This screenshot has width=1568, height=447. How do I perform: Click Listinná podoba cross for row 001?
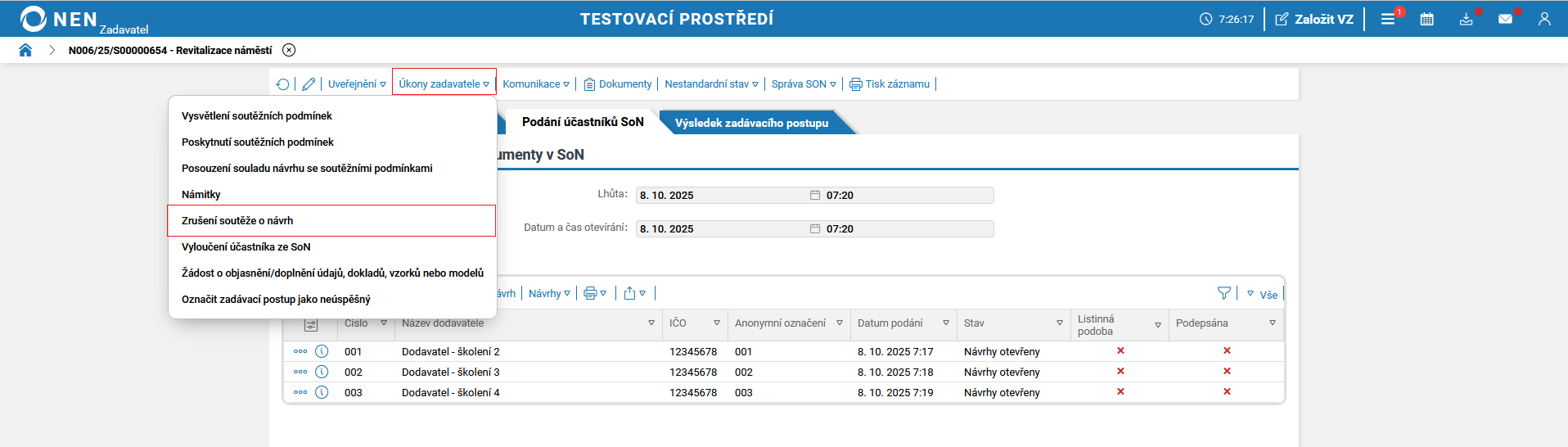[x=1120, y=350]
